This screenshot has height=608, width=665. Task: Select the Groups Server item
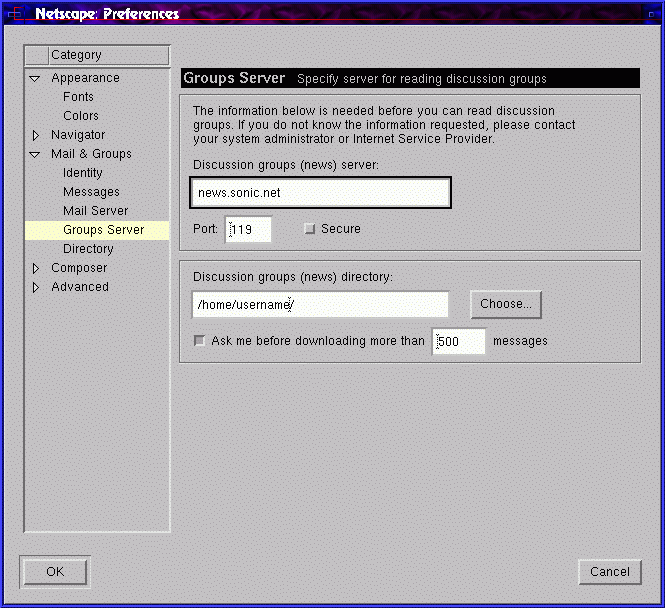coord(97,230)
